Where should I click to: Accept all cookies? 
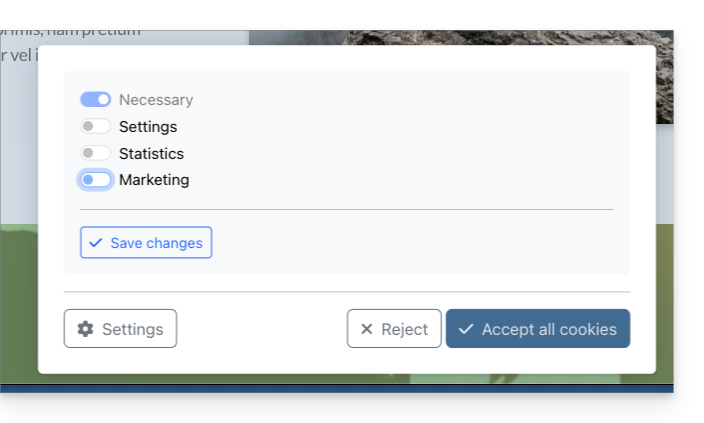click(x=538, y=329)
